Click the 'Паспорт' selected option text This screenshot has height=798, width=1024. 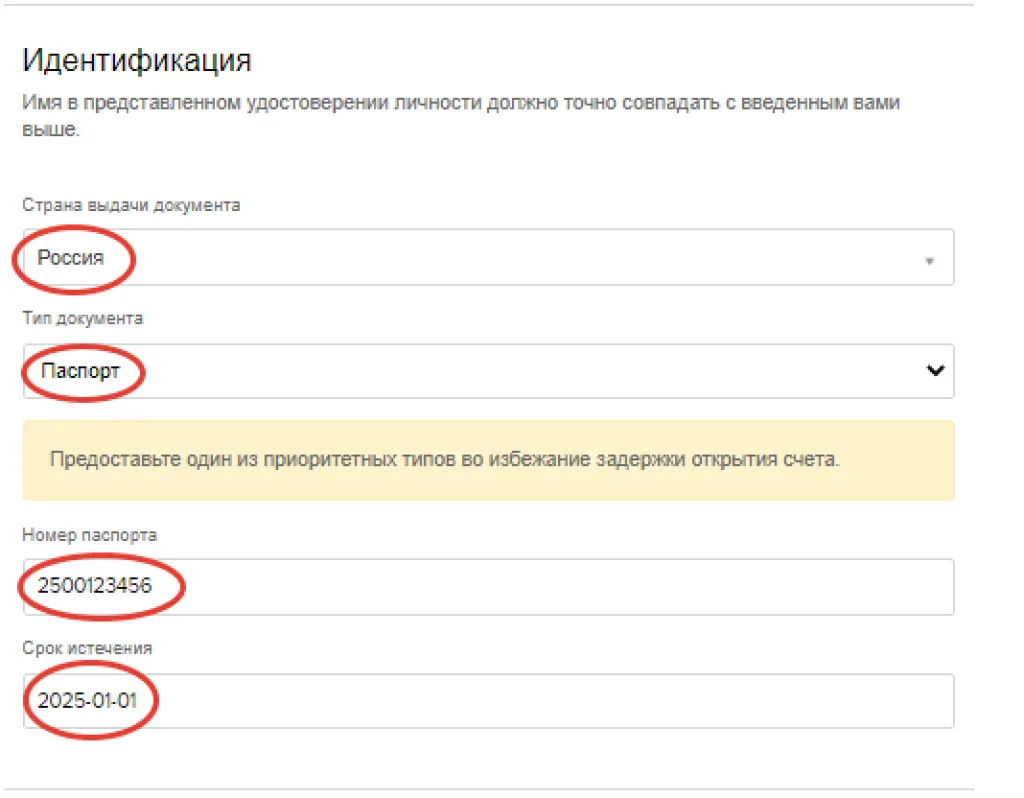(80, 371)
